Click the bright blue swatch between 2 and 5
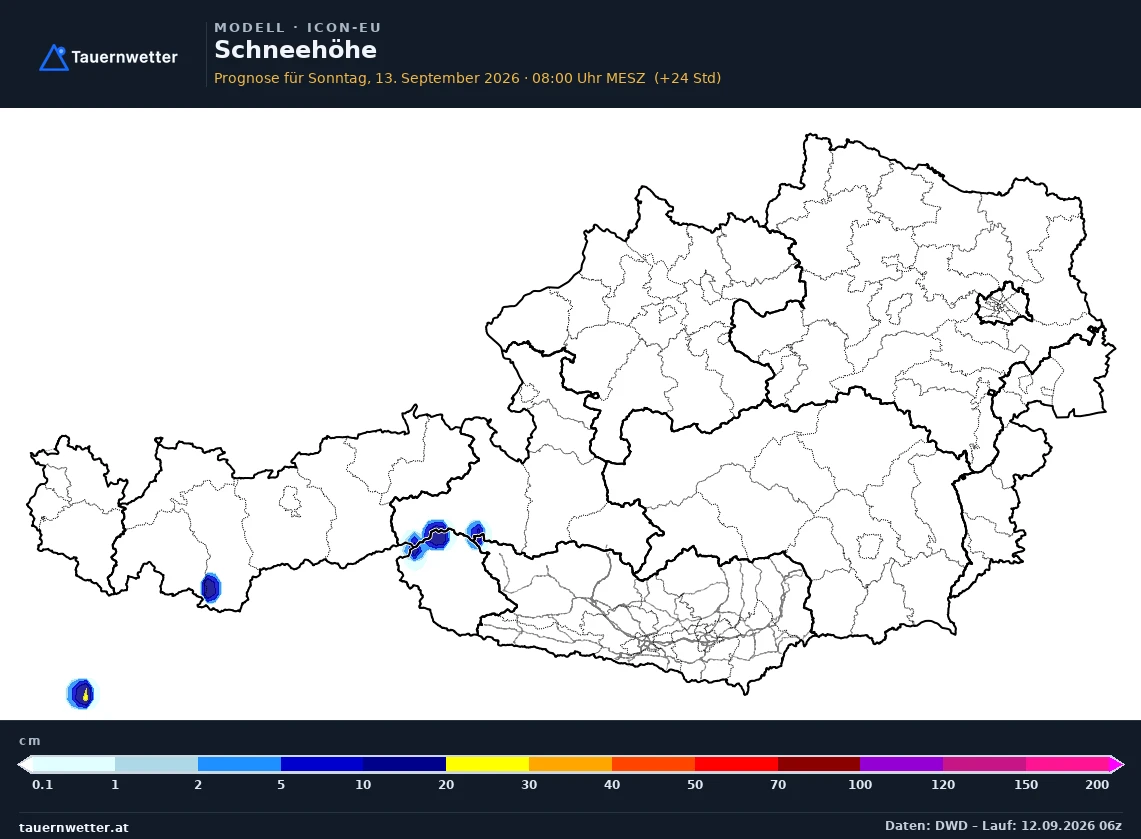Screen dimensions: 1141x839 pos(239,764)
